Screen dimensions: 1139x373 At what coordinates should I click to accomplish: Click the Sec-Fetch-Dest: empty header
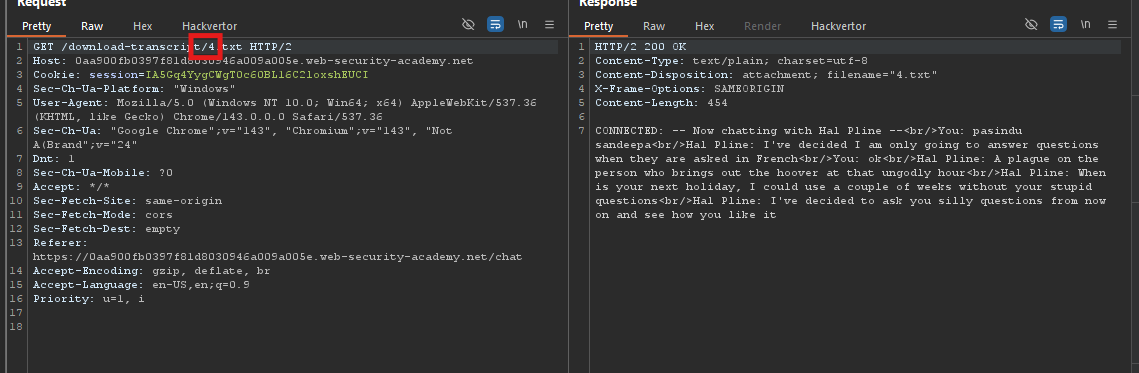pos(107,228)
